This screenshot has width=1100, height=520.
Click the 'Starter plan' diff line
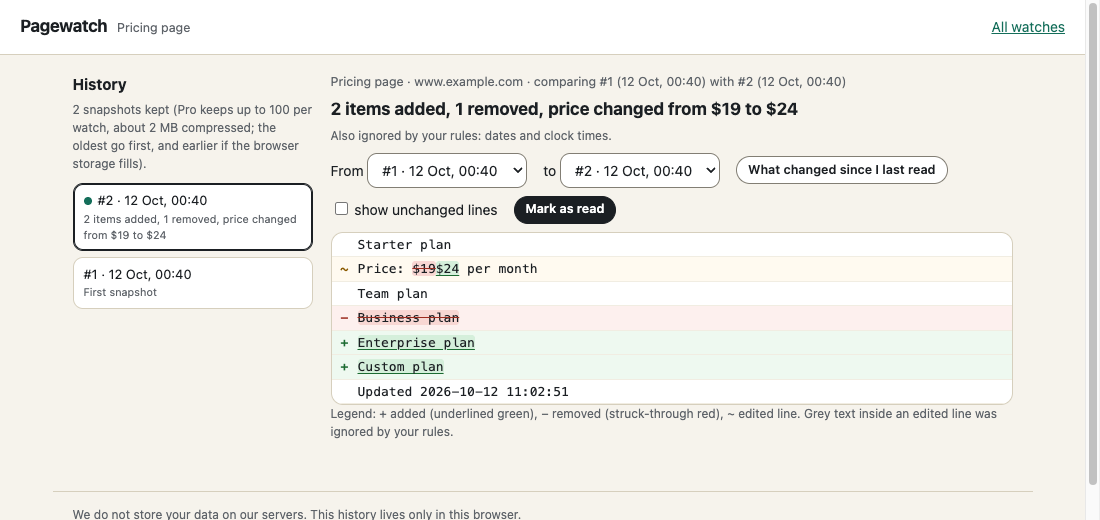pyautogui.click(x=671, y=245)
